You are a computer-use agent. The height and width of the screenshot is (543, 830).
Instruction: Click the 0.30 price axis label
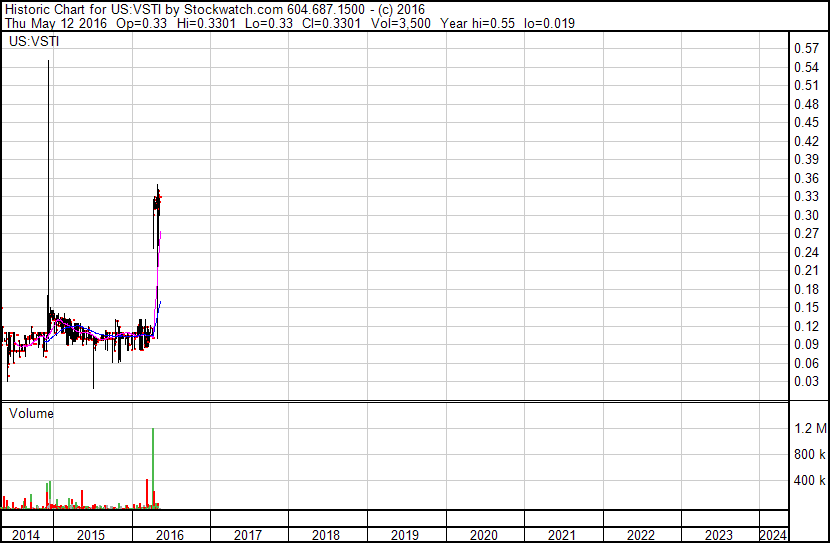(806, 215)
